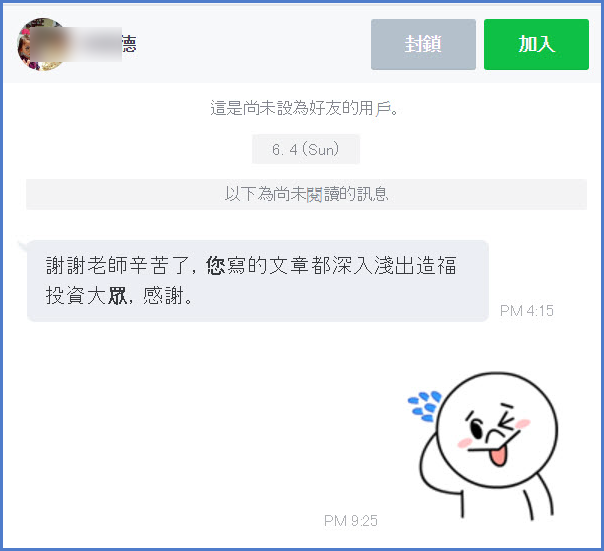The image size is (604, 551).
Task: Select the 6. 4 (Sun) date label
Action: coord(306,149)
